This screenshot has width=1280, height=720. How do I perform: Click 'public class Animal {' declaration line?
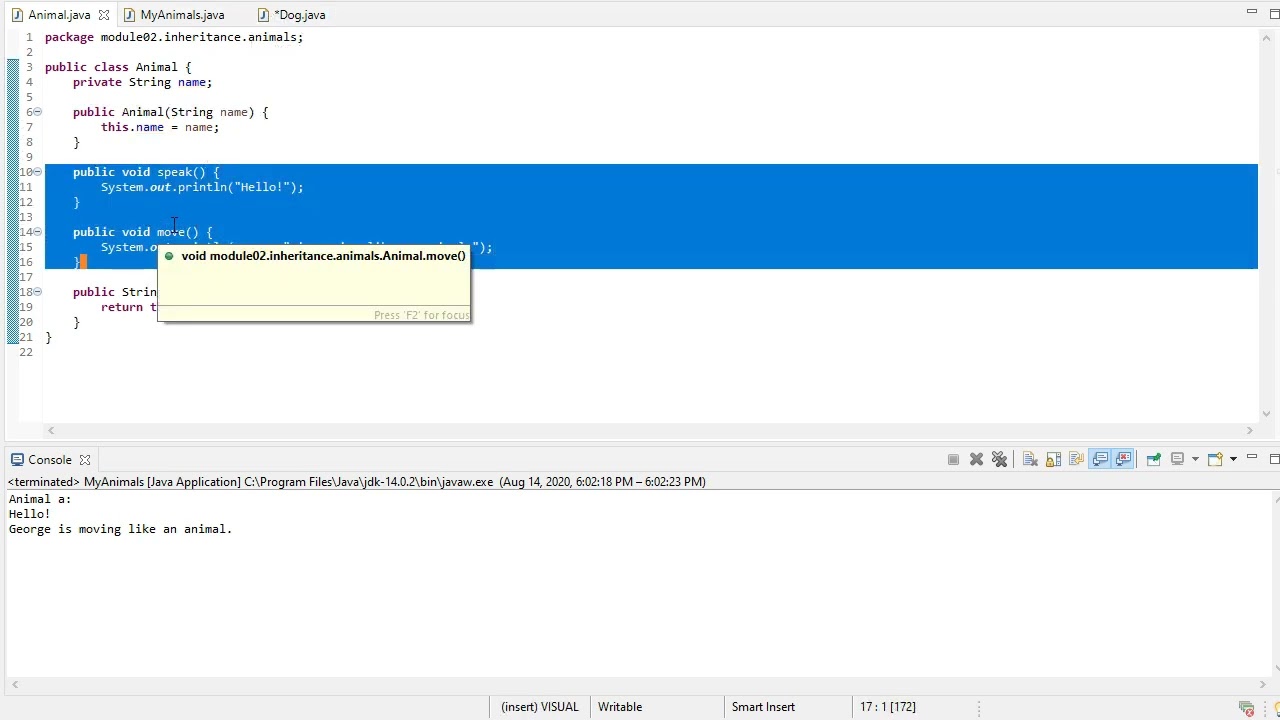point(118,67)
